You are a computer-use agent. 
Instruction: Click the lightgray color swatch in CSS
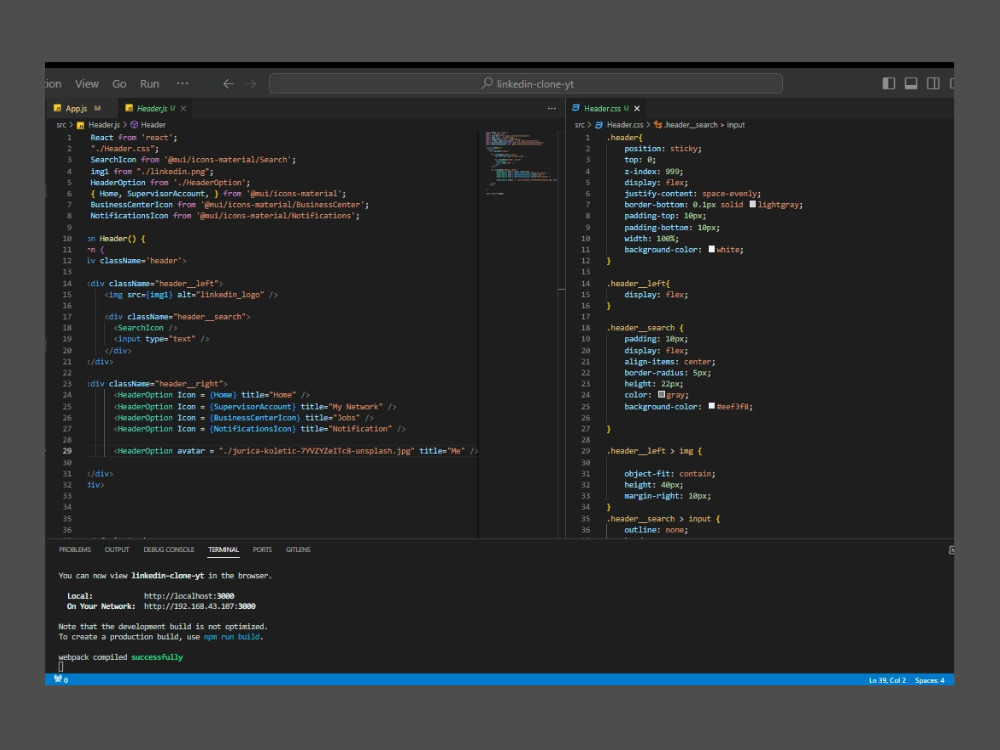click(753, 205)
